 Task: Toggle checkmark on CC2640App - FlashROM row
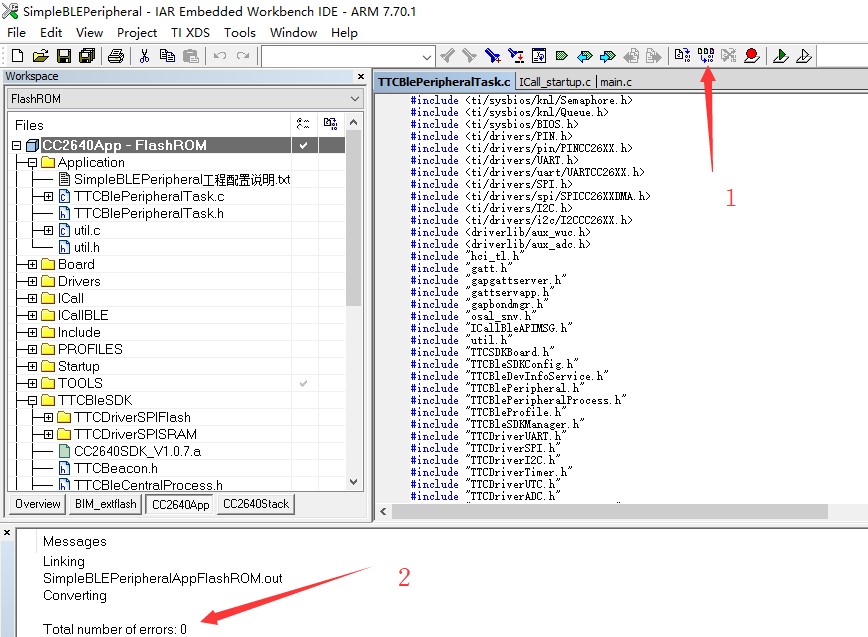303,146
